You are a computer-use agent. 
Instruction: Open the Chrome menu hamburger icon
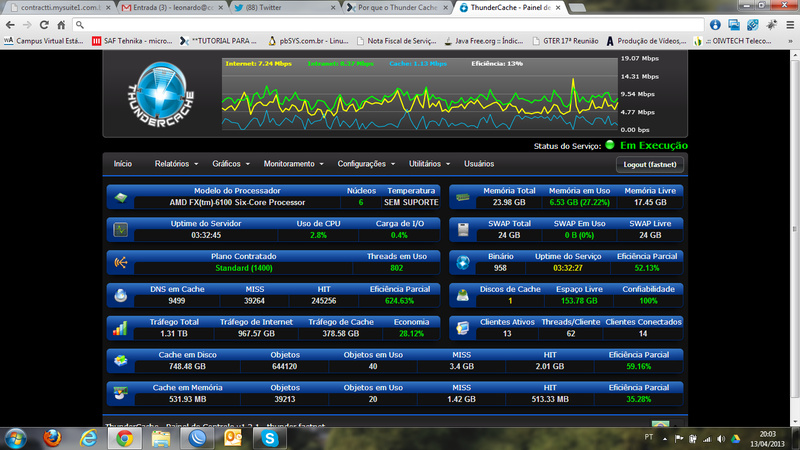coord(790,24)
